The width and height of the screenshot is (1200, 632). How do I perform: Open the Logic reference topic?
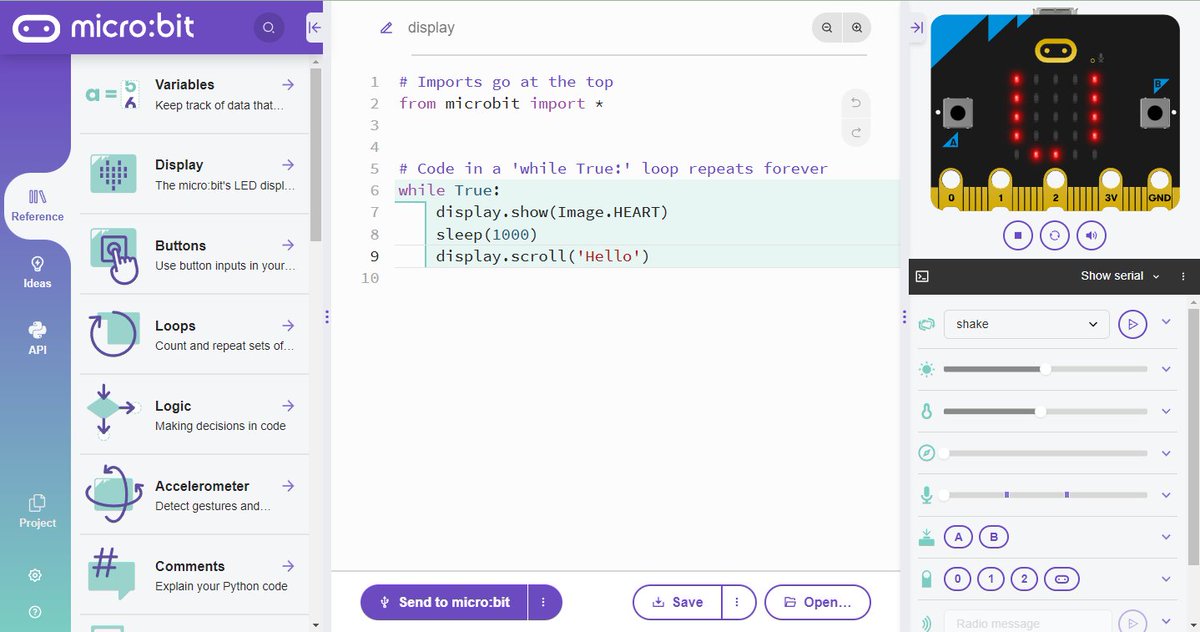194,414
